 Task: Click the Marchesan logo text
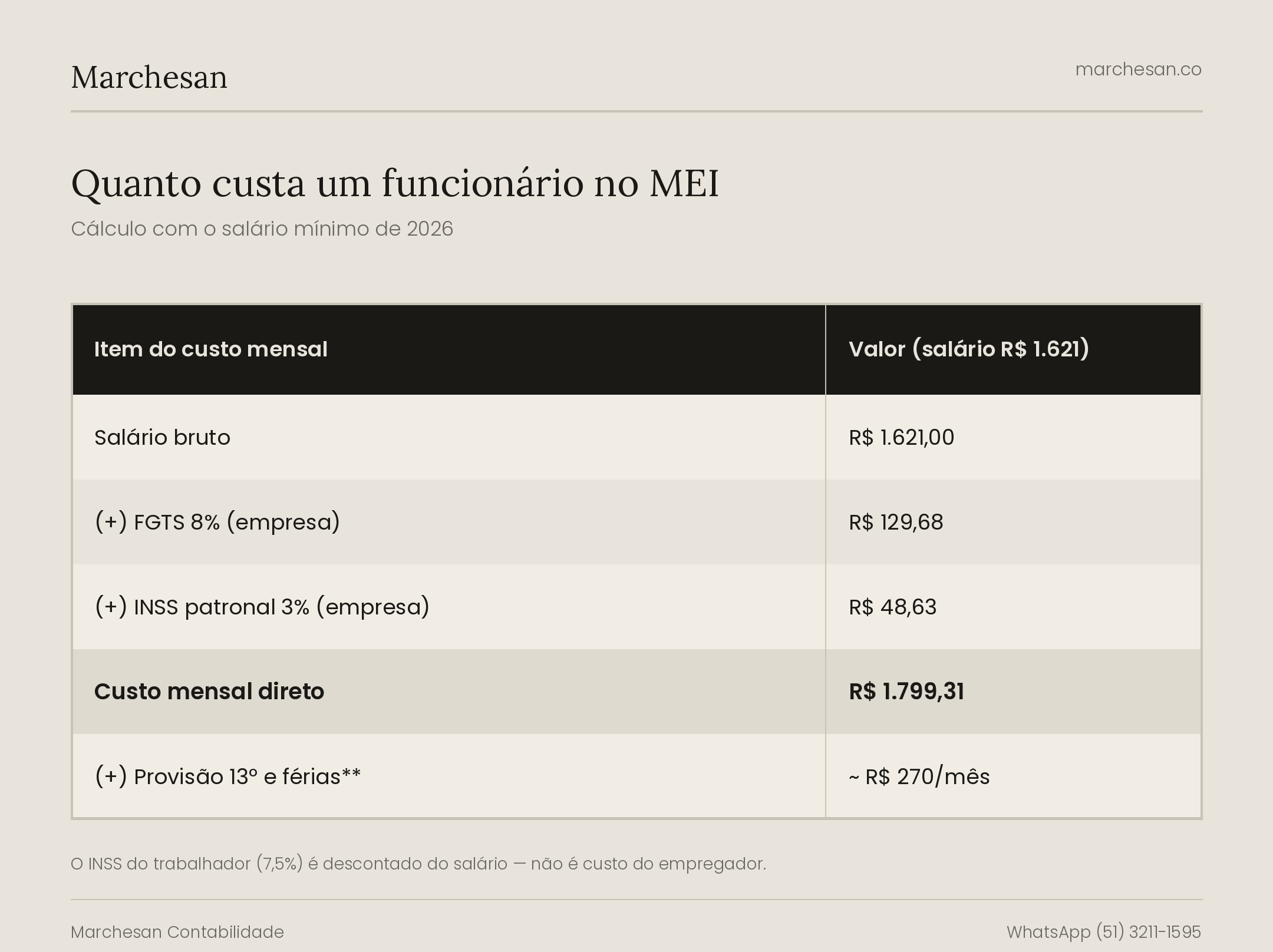[149, 77]
